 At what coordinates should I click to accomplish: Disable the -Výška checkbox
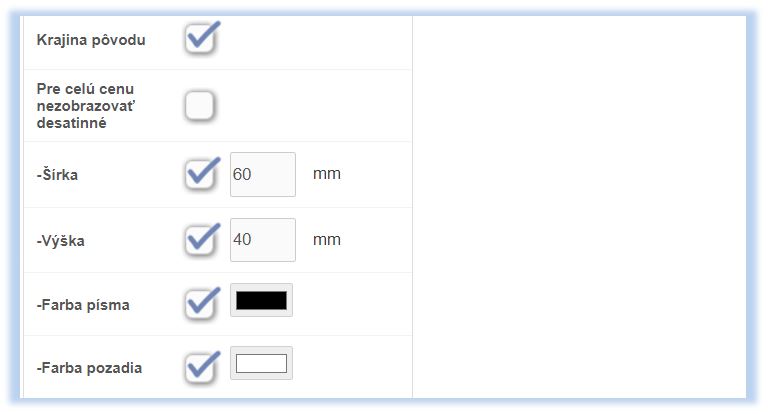click(x=200, y=240)
